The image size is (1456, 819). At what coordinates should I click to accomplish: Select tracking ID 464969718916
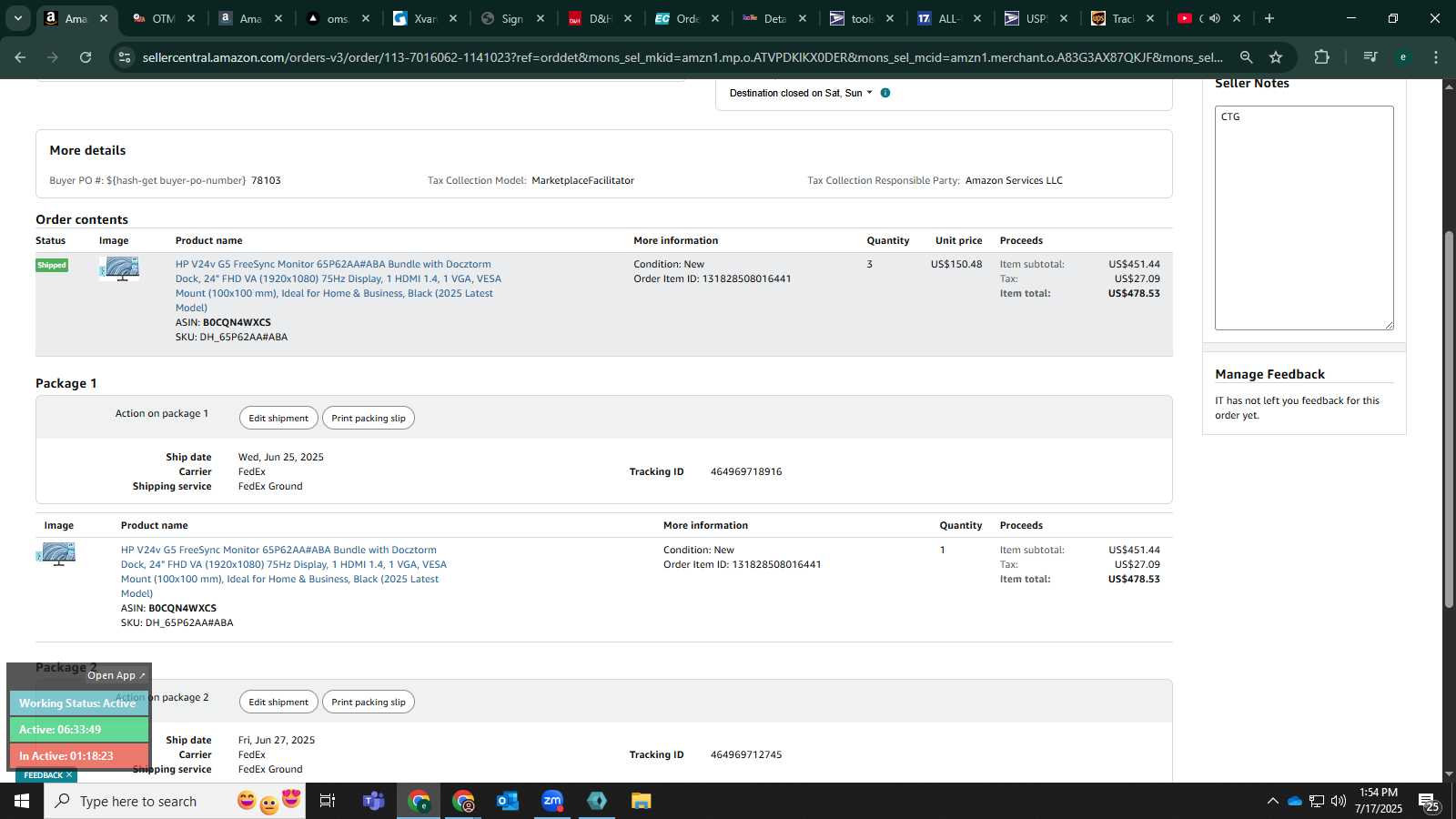click(x=746, y=471)
